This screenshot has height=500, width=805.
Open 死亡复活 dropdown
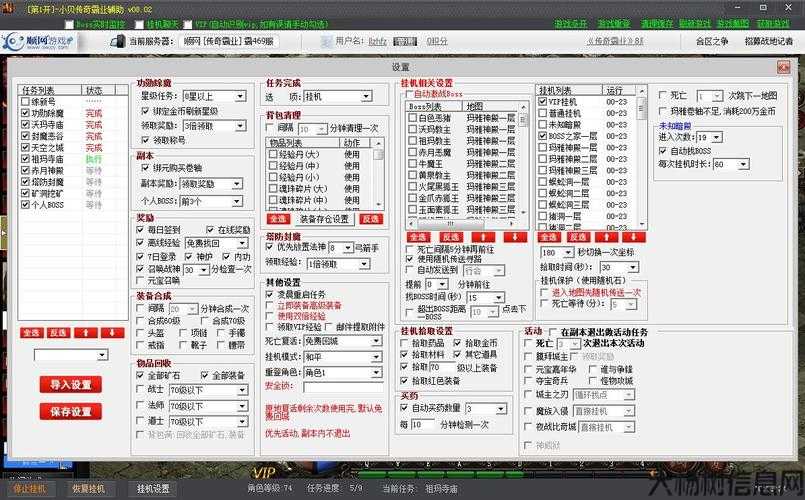(x=342, y=341)
